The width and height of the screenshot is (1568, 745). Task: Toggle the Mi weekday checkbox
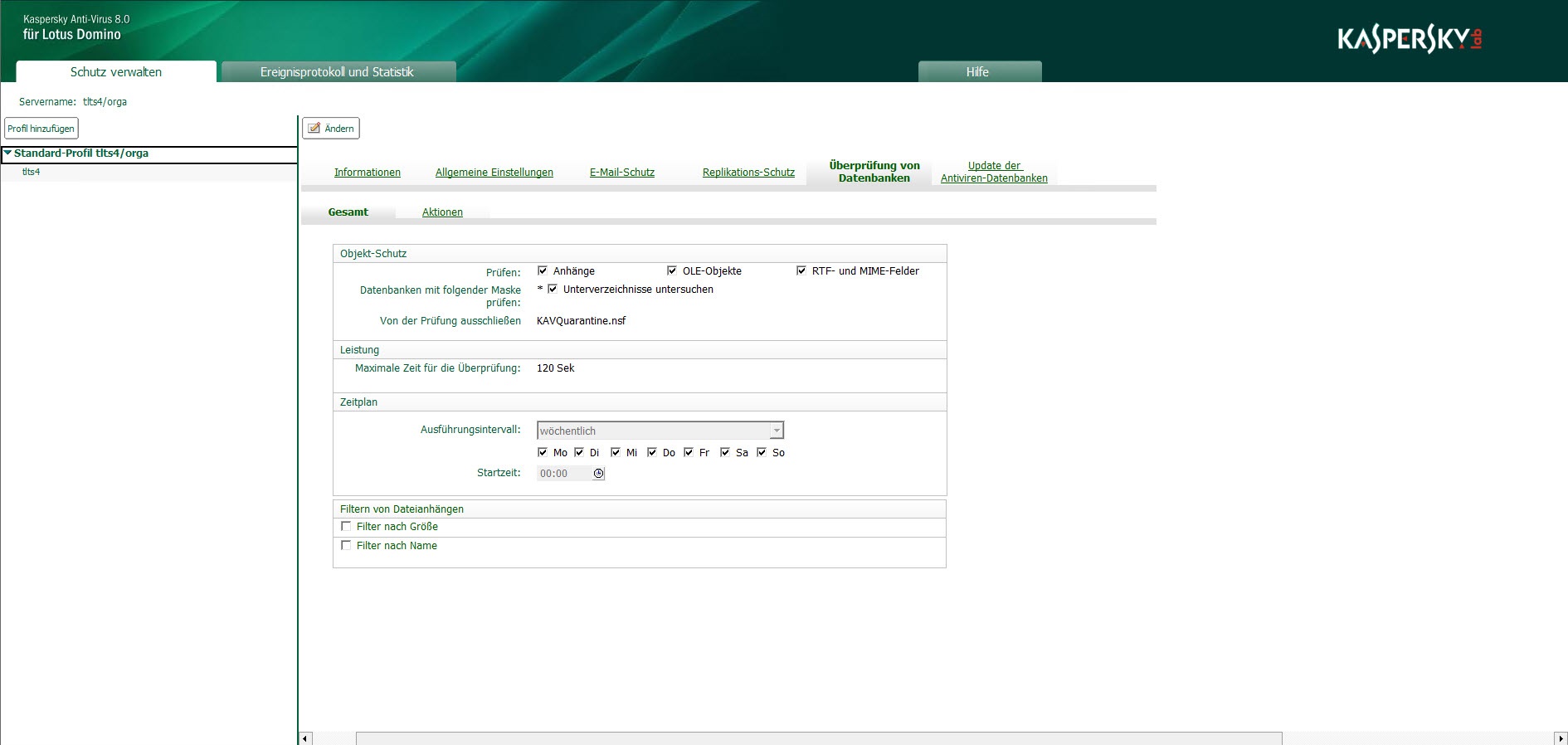[x=616, y=452]
